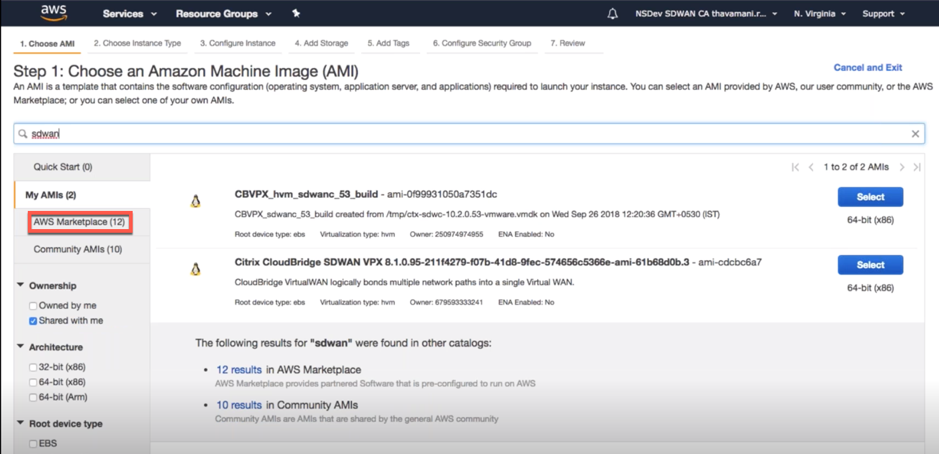Select the Citrix CloudBridge SDWAN VPX AMI

870,265
